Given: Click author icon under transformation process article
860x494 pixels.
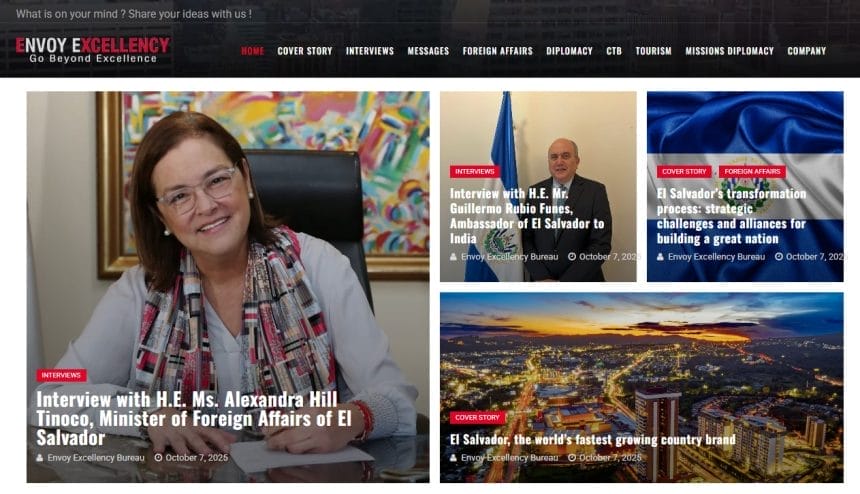Looking at the screenshot, I should (660, 257).
